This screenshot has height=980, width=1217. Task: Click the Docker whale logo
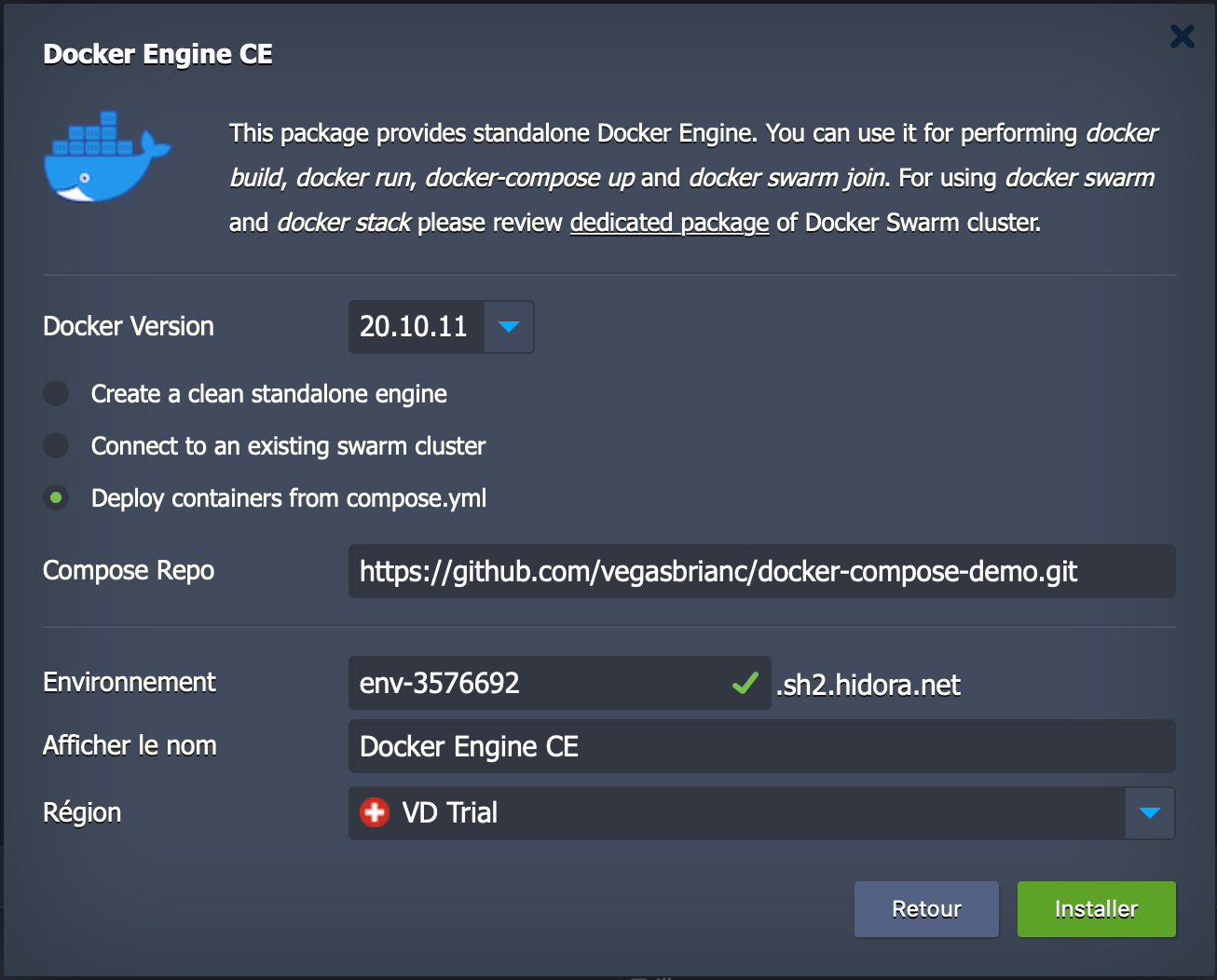coord(107,157)
